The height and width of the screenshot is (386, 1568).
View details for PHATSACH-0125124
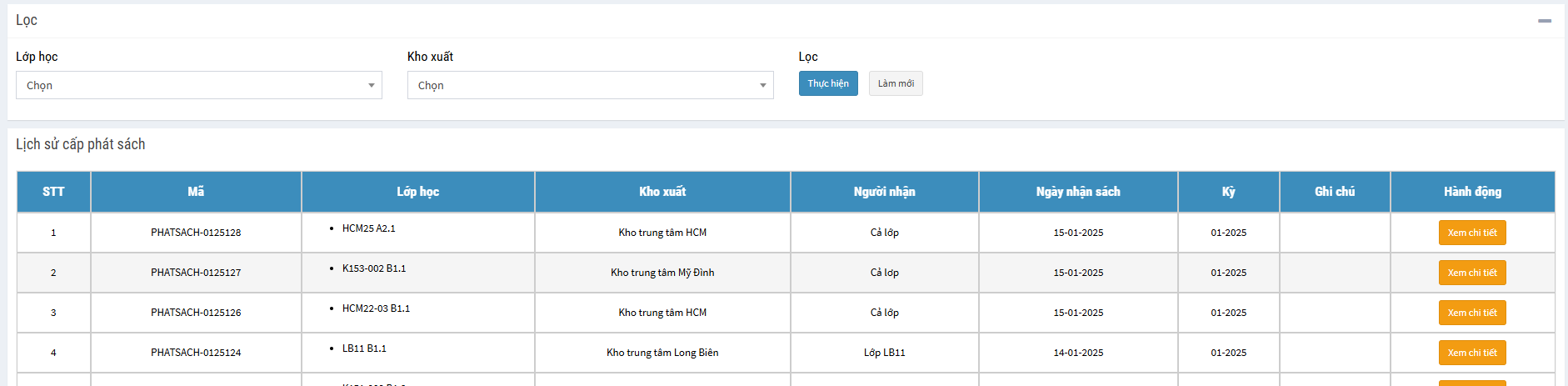1471,353
